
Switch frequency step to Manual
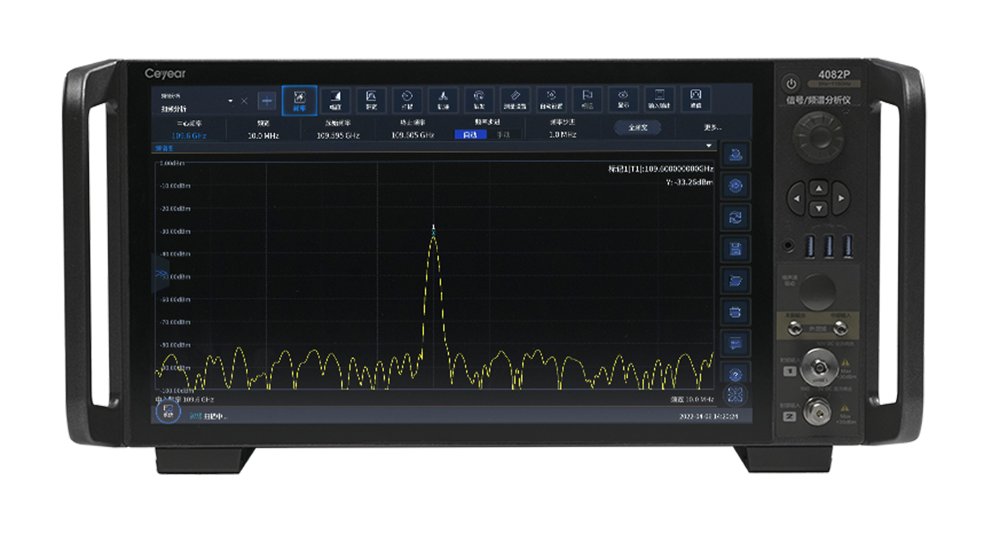[503, 134]
